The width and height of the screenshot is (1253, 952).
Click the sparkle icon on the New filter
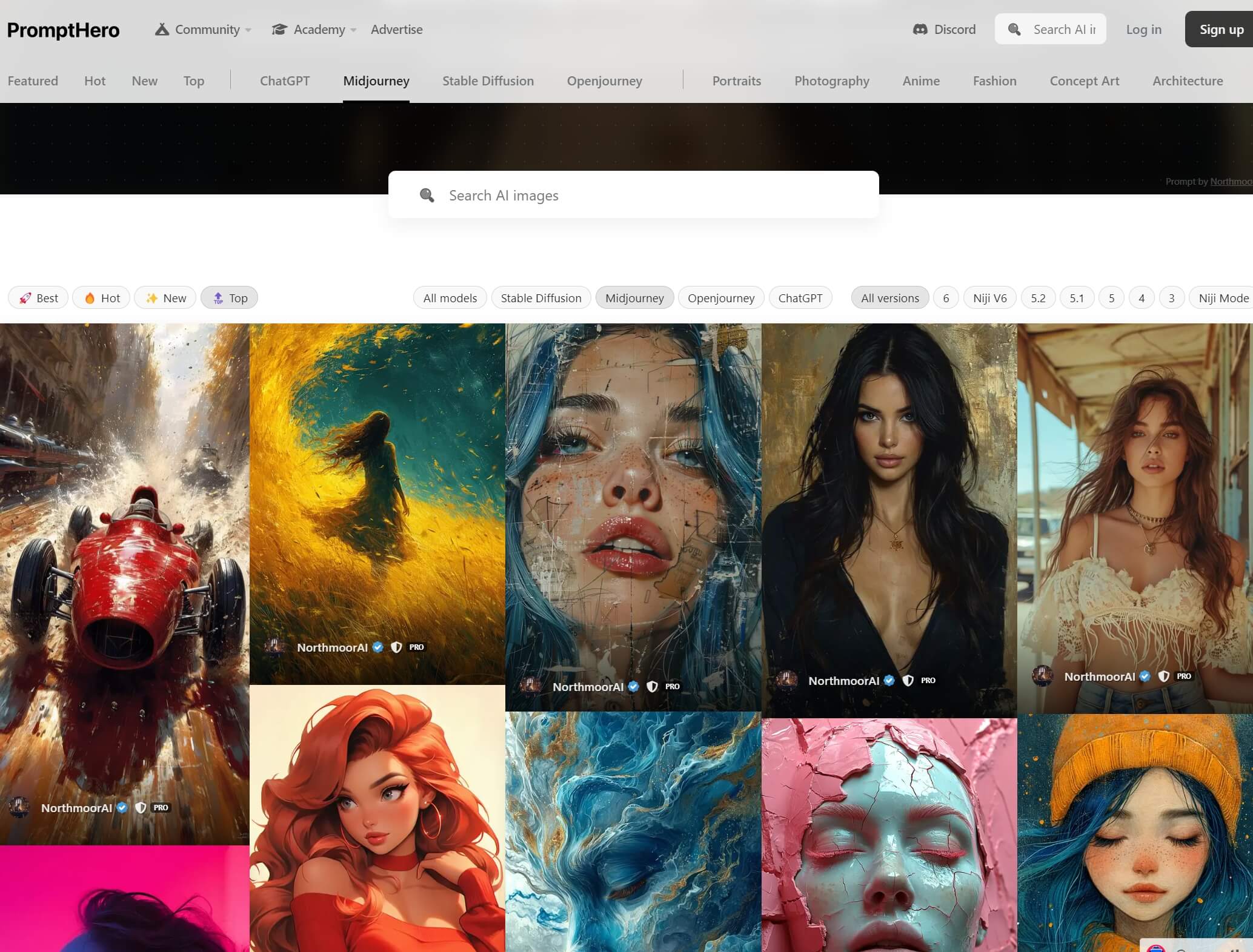[151, 298]
